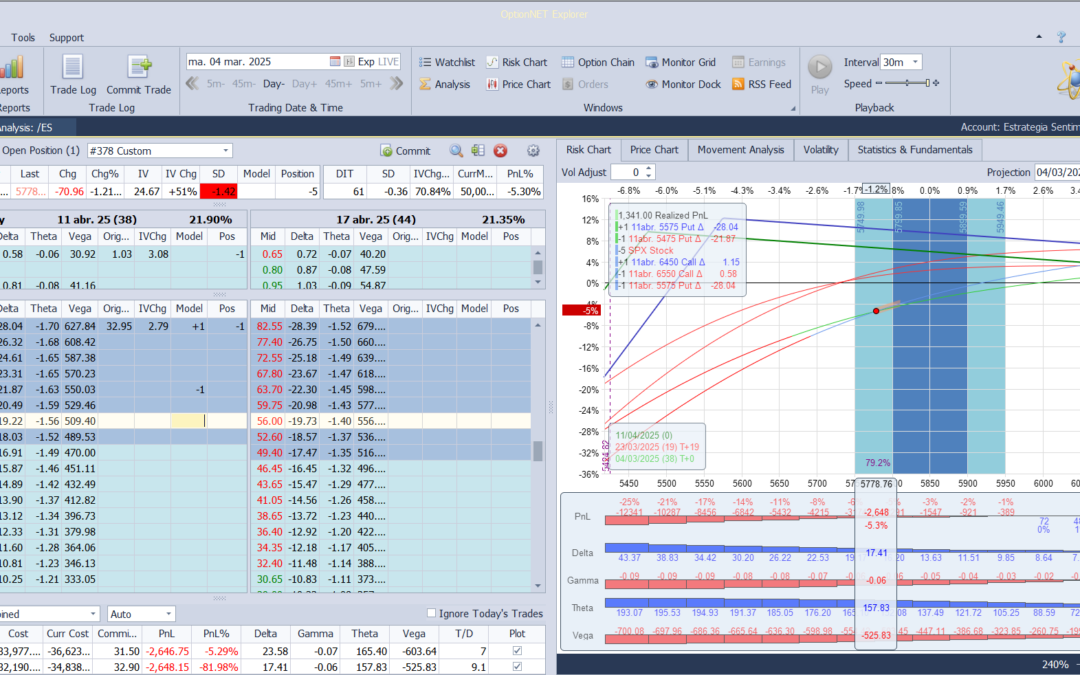Open the Tools menu
The height and width of the screenshot is (675, 1080).
(x=23, y=37)
